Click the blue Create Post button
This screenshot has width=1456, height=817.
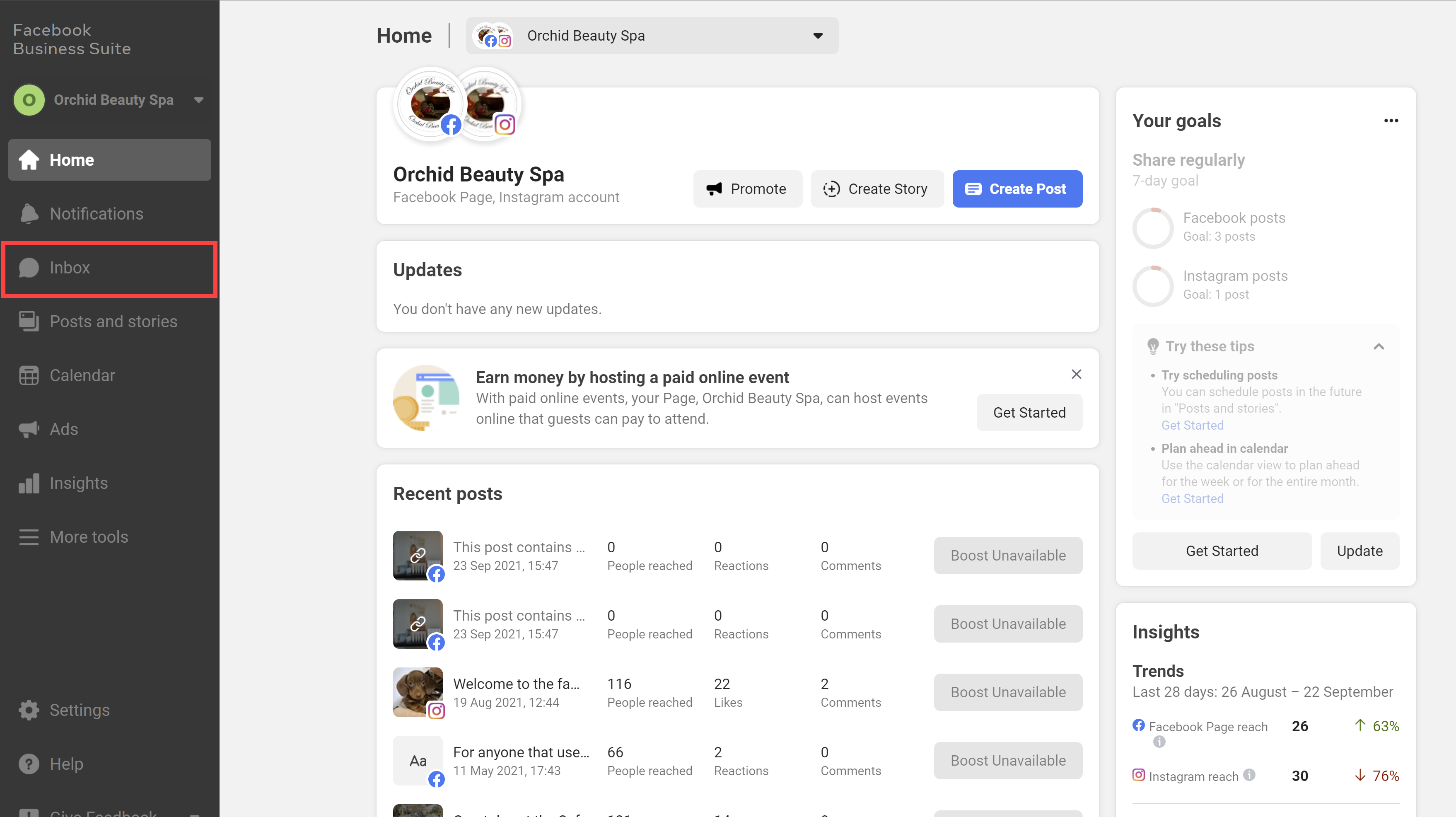click(x=1017, y=189)
